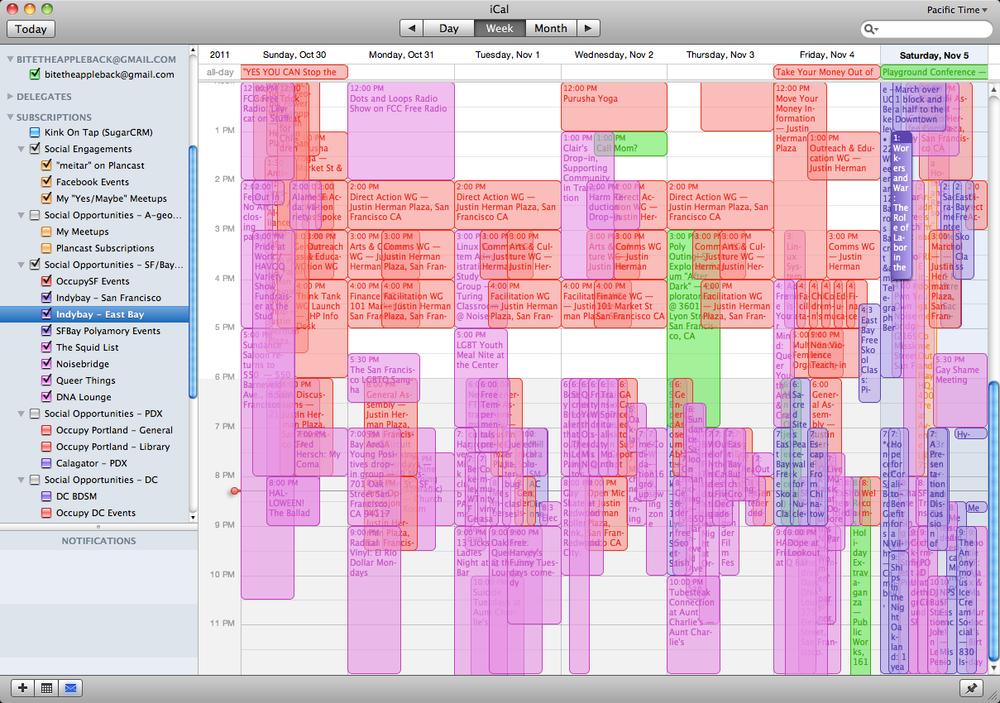
Task: Select Thursday's "Tubesteak Connection" event
Action: 693,625
